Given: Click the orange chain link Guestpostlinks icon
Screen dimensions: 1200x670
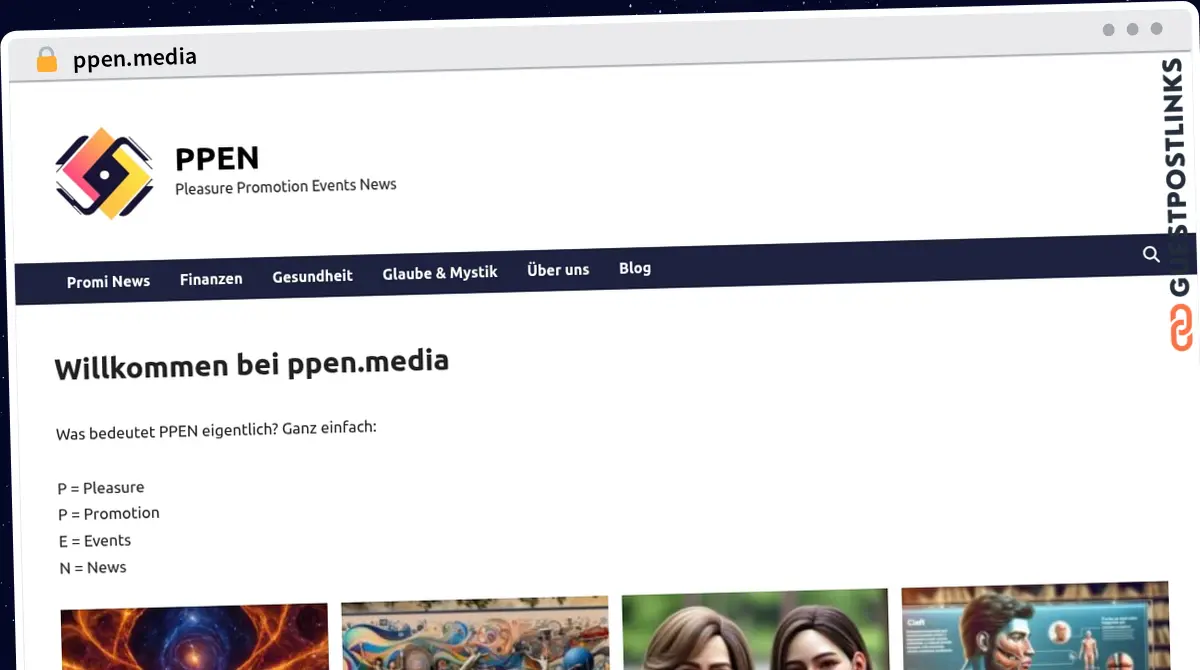Looking at the screenshot, I should tap(1181, 328).
